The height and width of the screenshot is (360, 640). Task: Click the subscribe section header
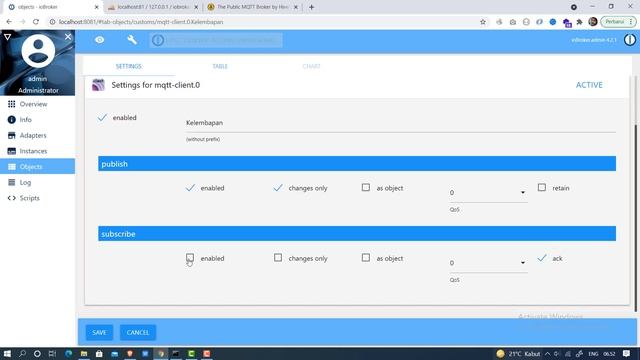pyautogui.click(x=357, y=234)
